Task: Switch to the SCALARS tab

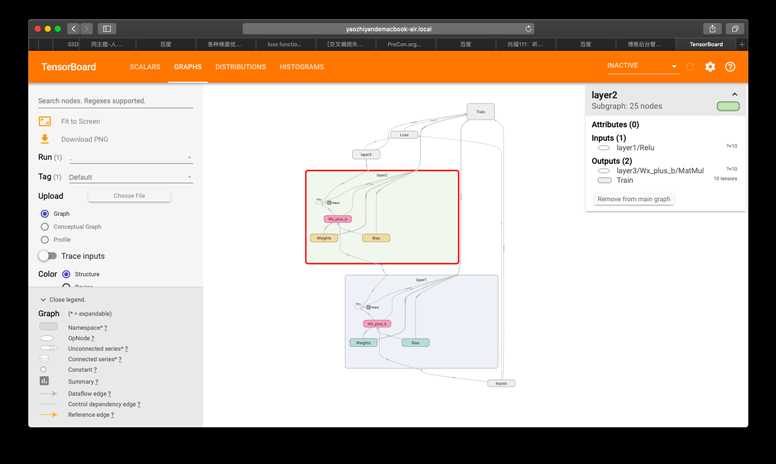Action: (x=145, y=67)
